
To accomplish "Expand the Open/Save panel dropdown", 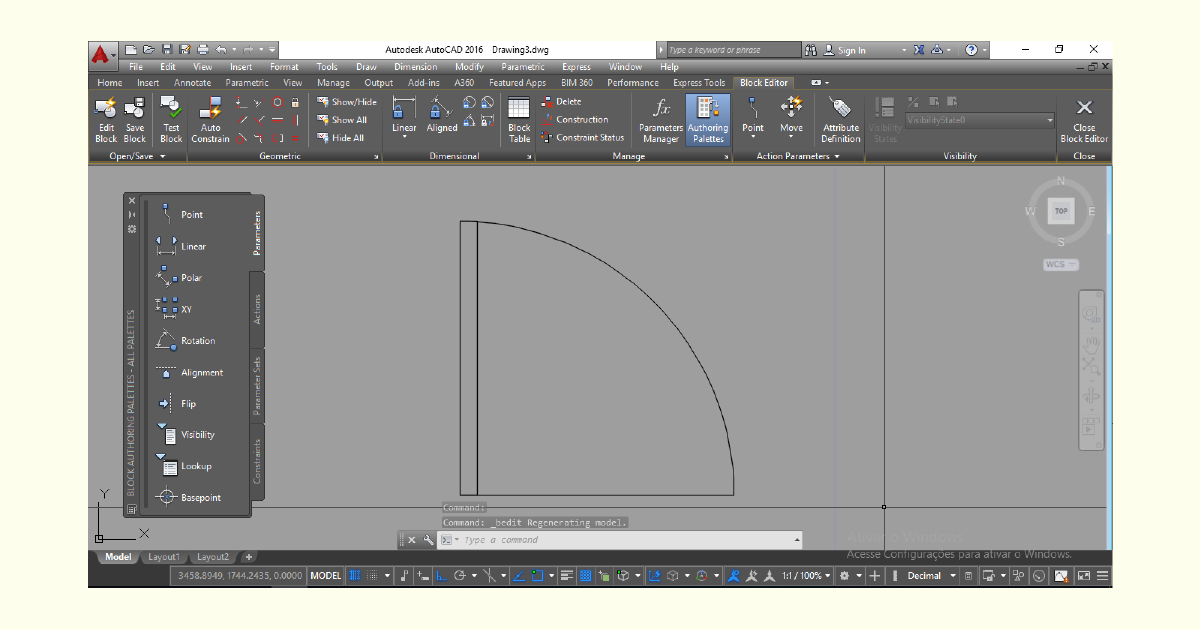I will pyautogui.click(x=138, y=156).
